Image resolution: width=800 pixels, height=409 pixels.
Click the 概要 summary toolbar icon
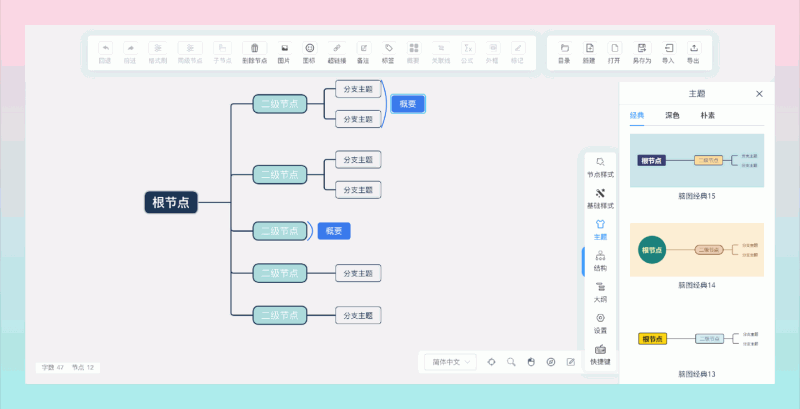pos(414,48)
